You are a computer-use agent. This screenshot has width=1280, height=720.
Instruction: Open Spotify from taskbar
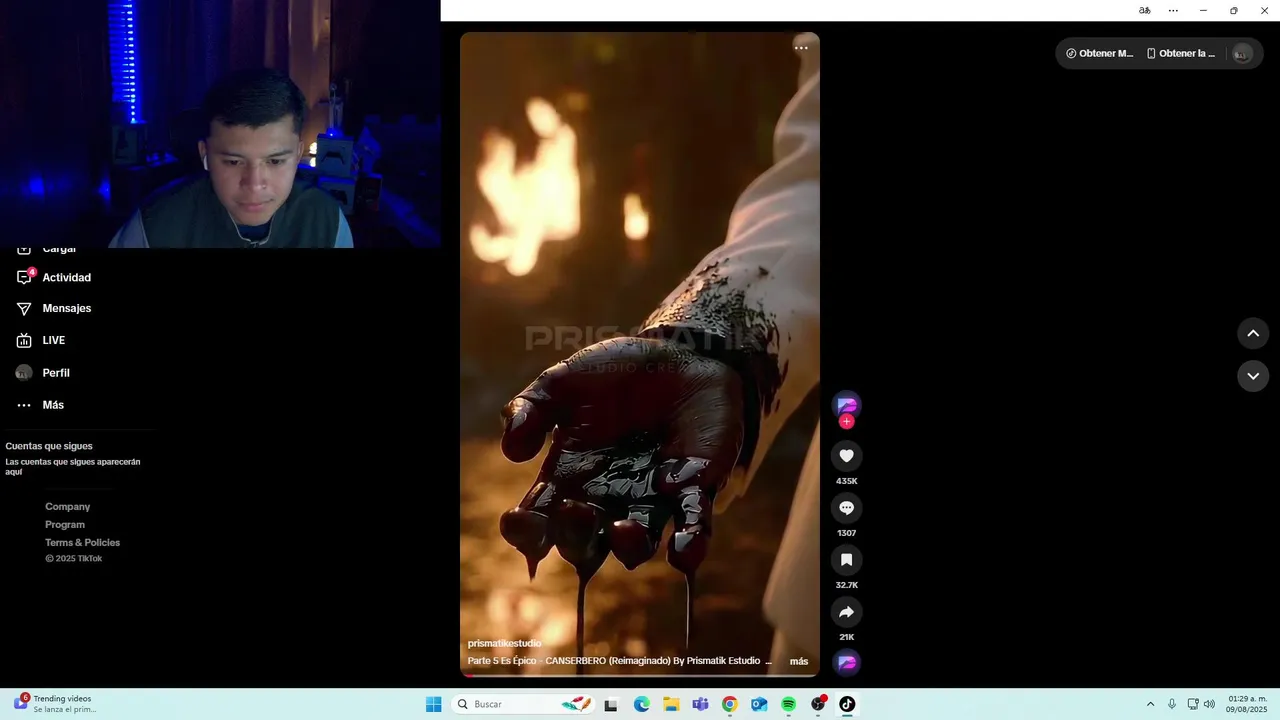click(x=789, y=704)
